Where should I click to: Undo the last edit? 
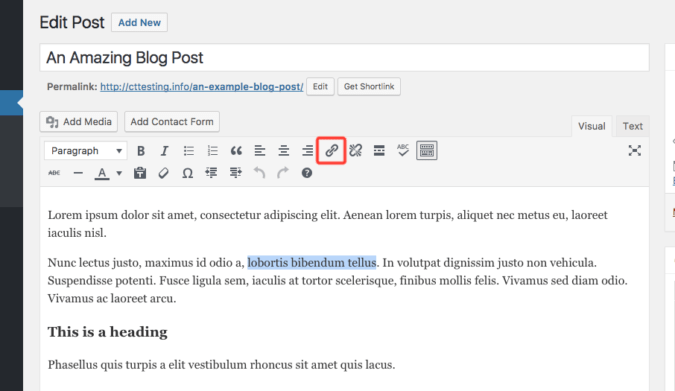(x=259, y=173)
